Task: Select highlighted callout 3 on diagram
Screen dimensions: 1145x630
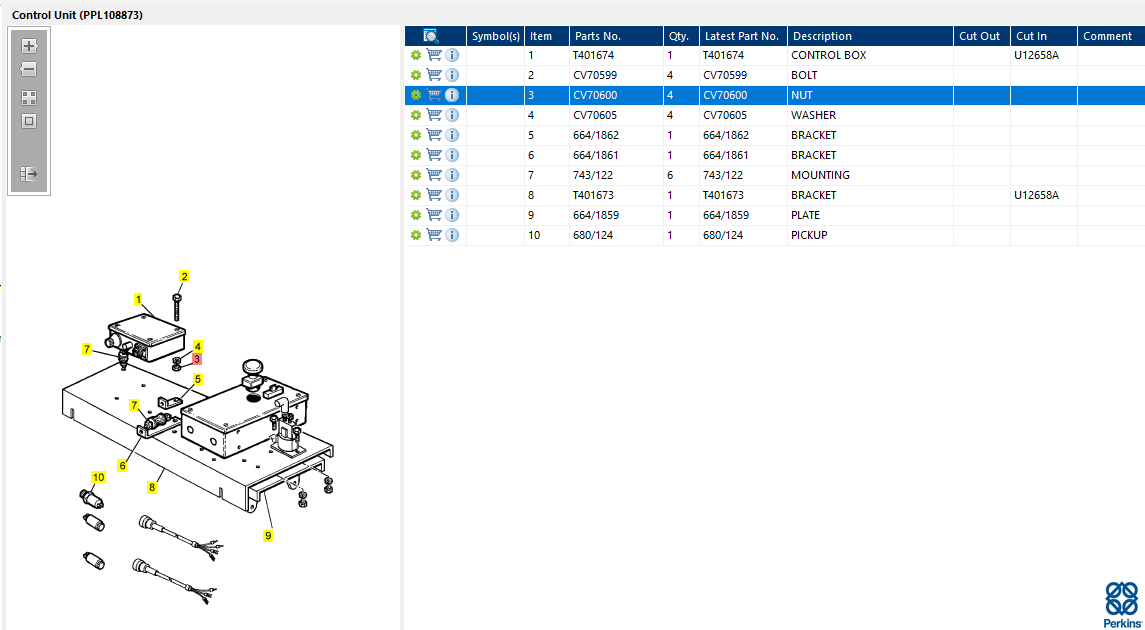Action: [x=197, y=358]
